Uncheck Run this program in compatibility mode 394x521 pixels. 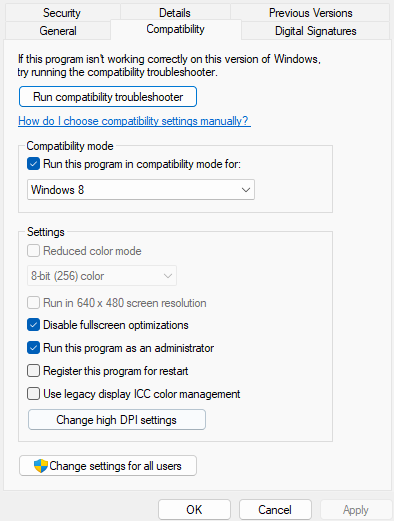coord(33,164)
